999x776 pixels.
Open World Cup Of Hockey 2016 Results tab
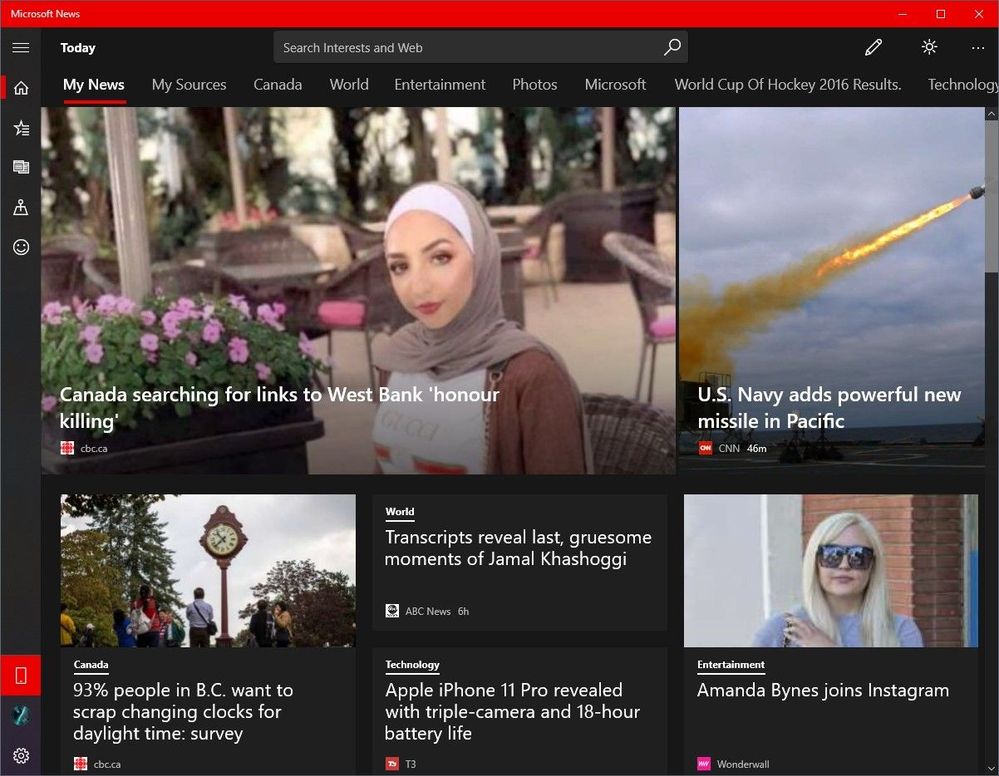pyautogui.click(x=788, y=85)
